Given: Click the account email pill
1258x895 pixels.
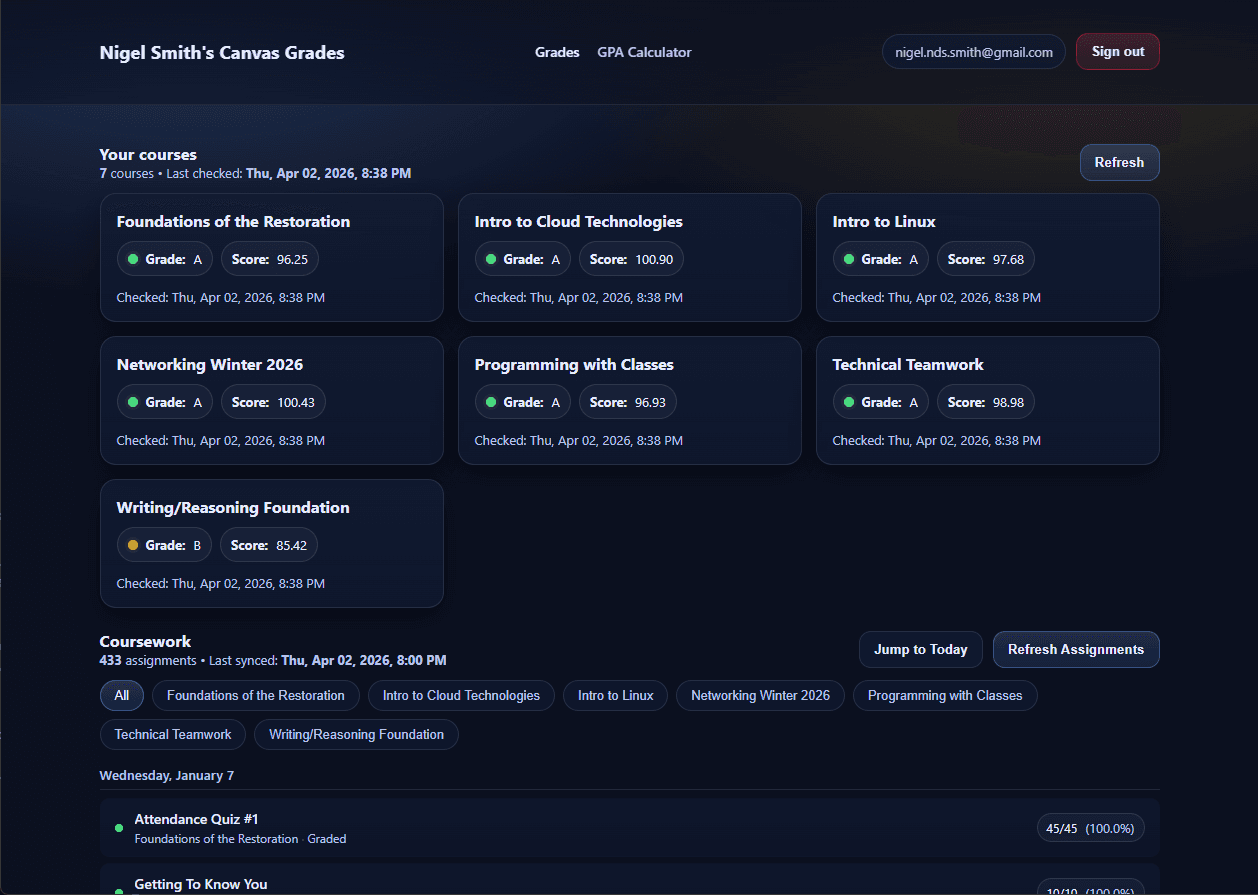Looking at the screenshot, I should pos(973,52).
